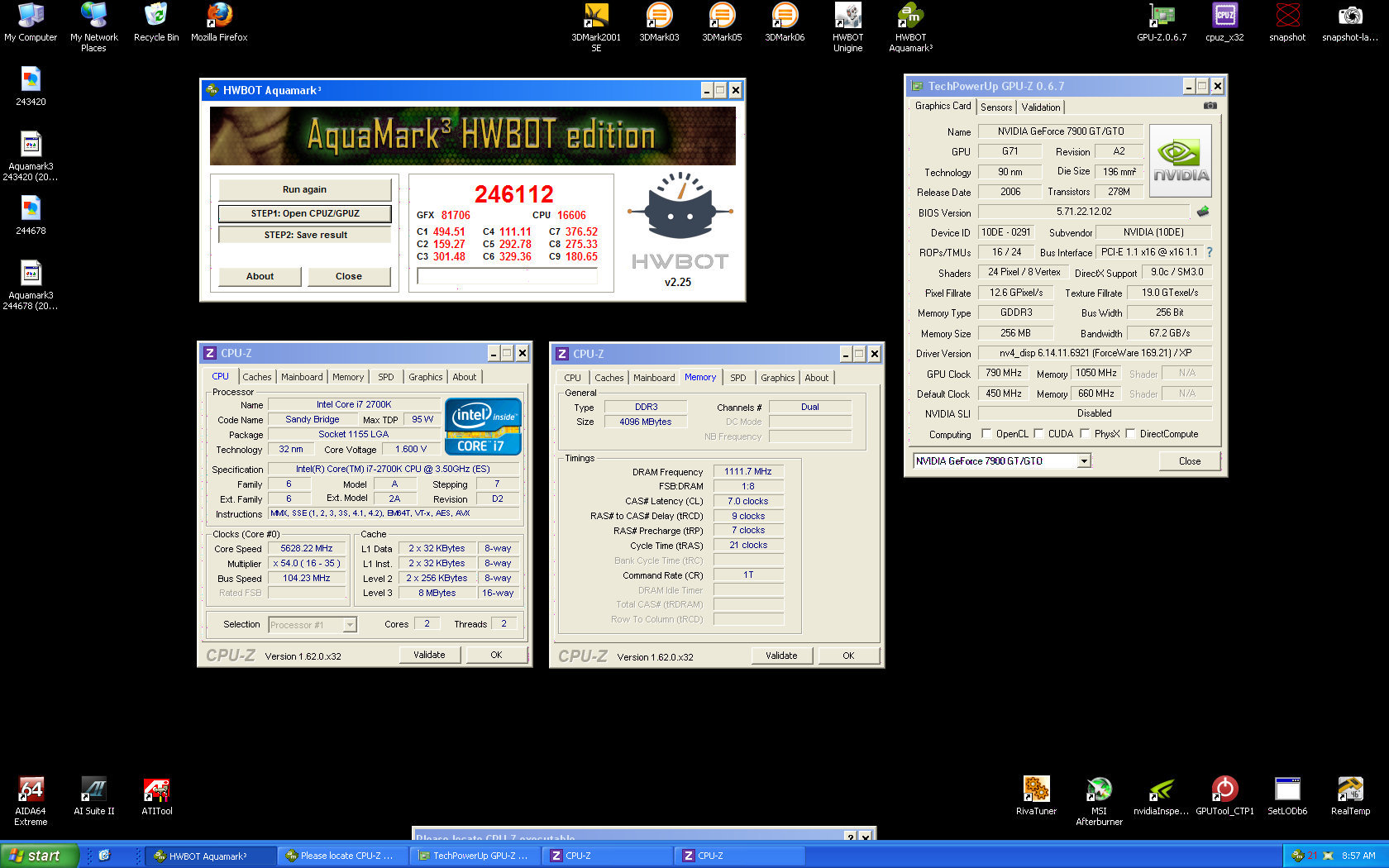Click the NVIDIA logo in GPU-Z
This screenshot has width=1389, height=868.
[x=1181, y=160]
